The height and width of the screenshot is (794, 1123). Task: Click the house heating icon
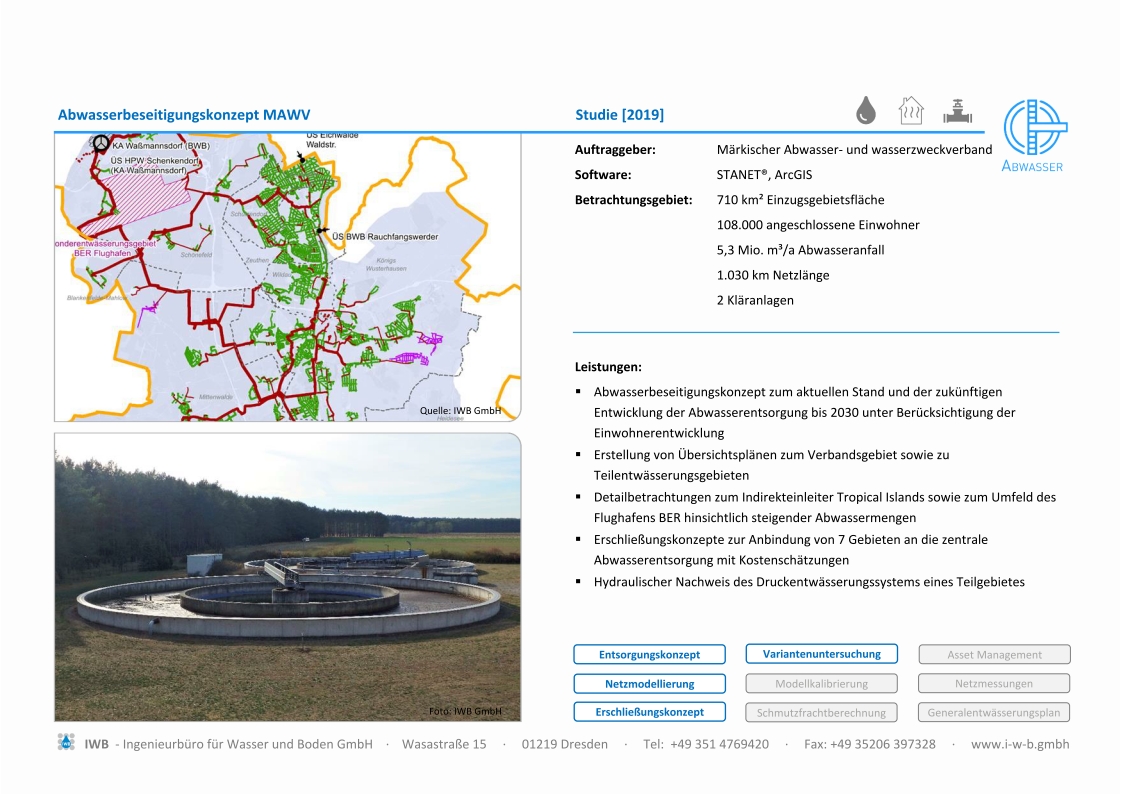click(910, 110)
